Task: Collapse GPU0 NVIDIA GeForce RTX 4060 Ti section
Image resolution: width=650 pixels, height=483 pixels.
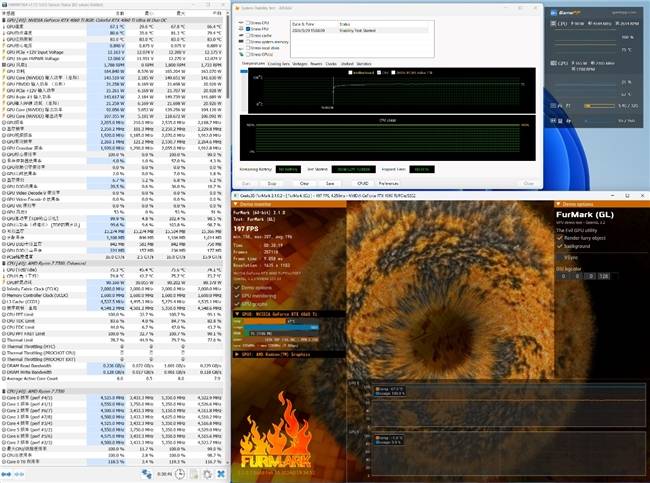Action: [289, 314]
